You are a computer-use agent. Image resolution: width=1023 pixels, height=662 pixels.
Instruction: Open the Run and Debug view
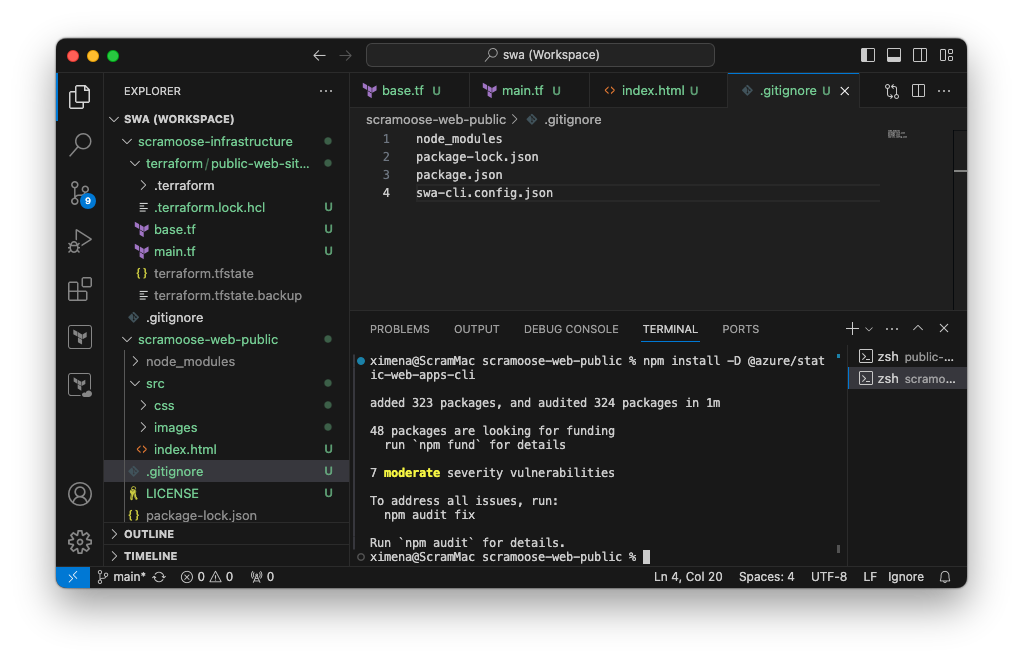click(x=80, y=241)
